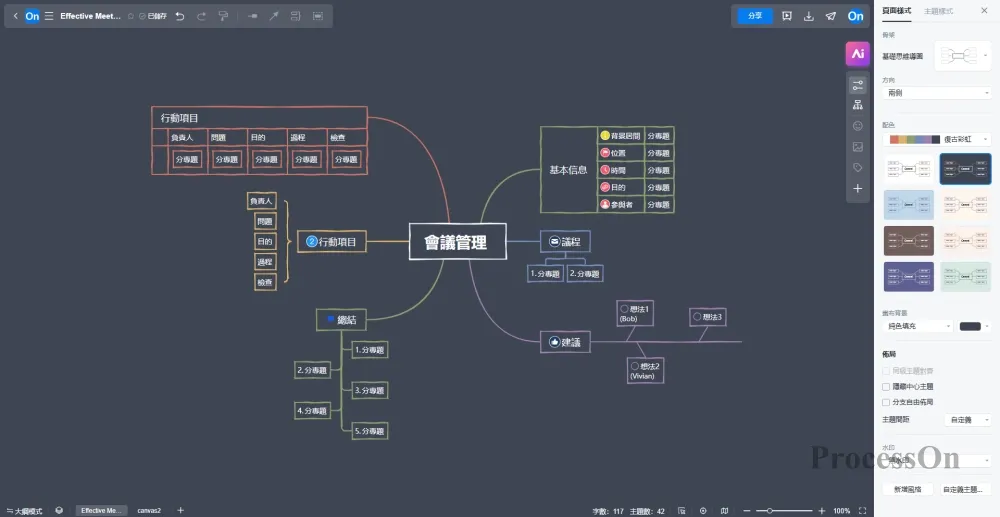Click the publish paper-plane icon

(830, 16)
